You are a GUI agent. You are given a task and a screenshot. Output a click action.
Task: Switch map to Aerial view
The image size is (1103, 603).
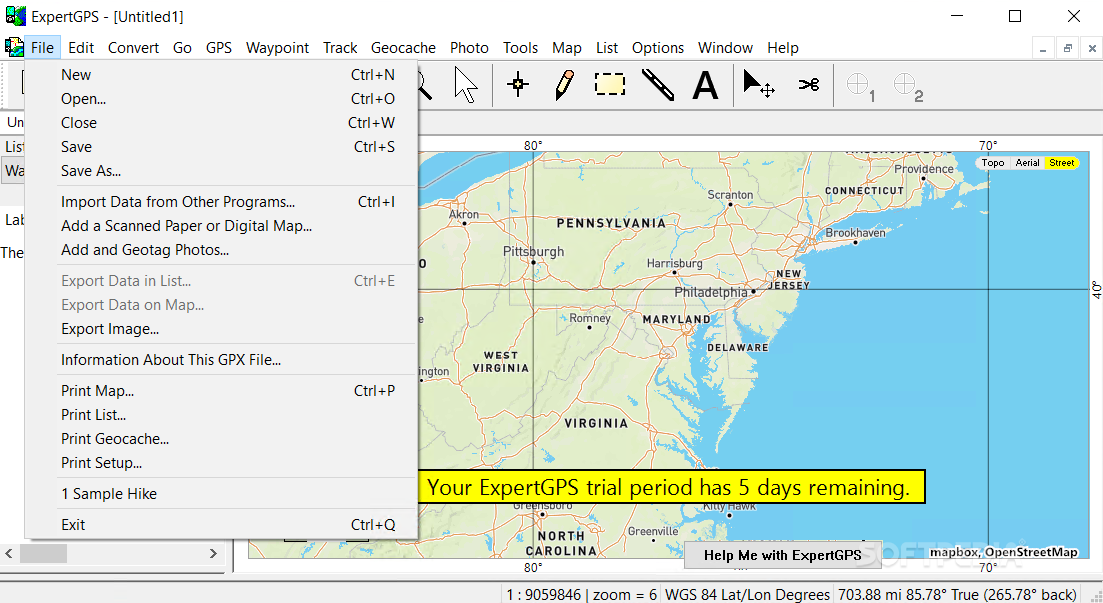click(x=1027, y=163)
